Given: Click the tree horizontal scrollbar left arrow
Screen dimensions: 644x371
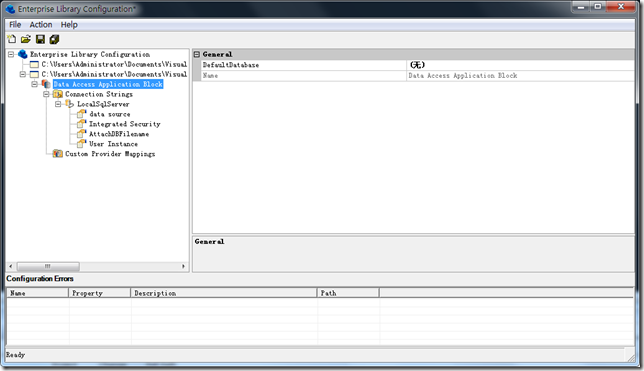Looking at the screenshot, I should coord(11,266).
